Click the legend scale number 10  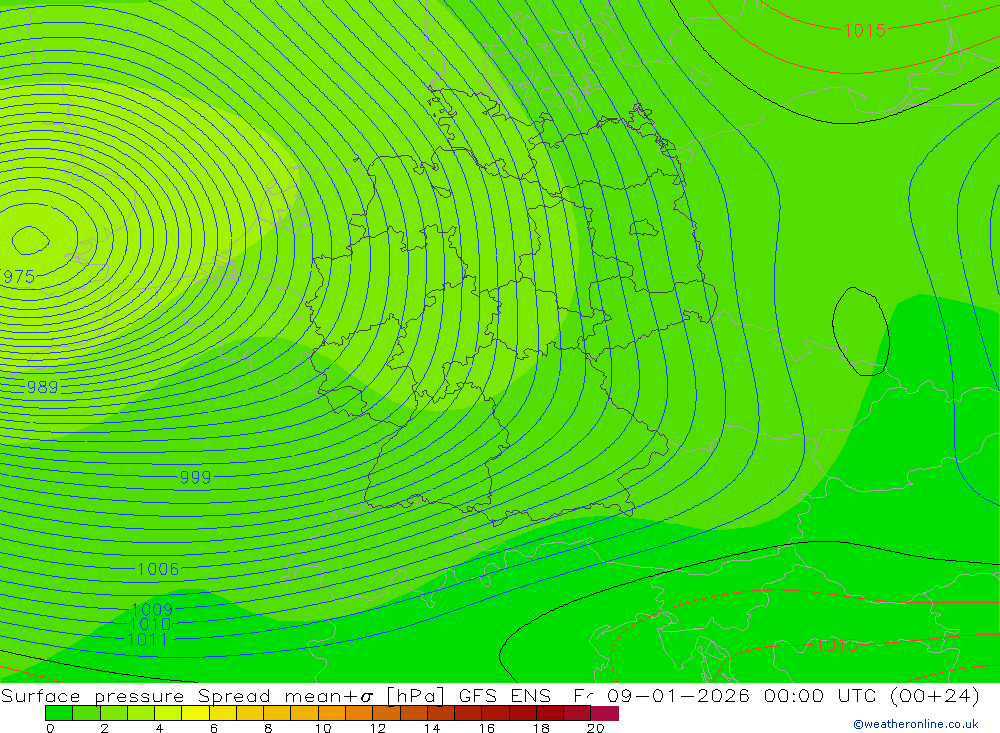(x=323, y=728)
